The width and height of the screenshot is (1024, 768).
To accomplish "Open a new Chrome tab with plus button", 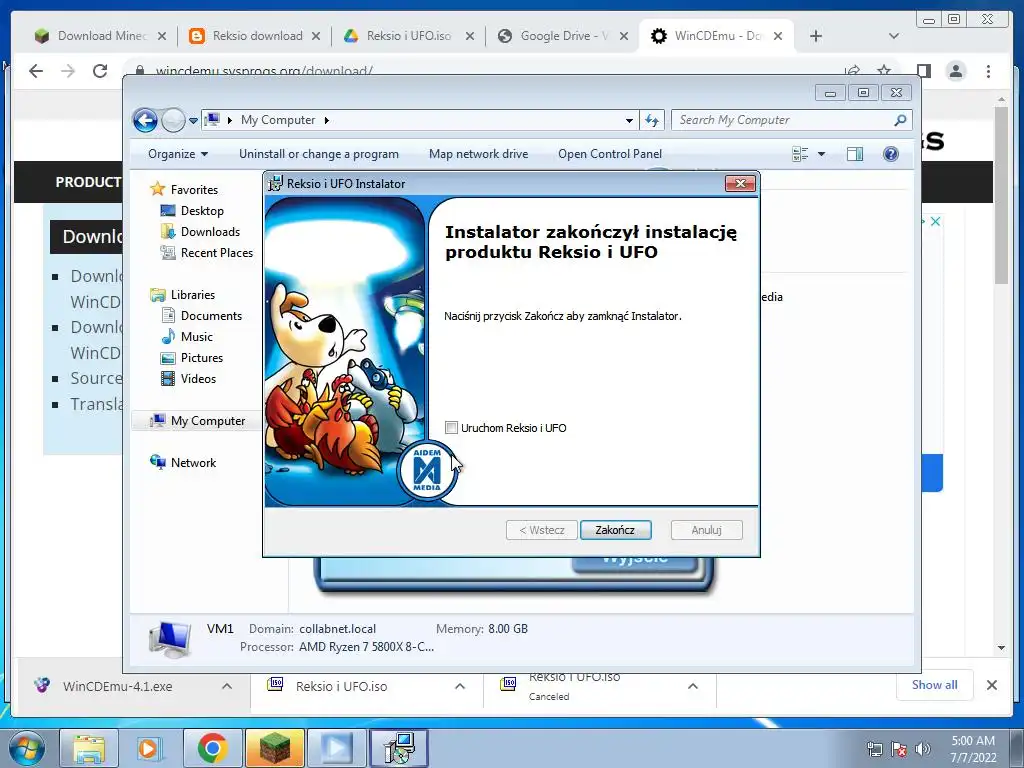I will (x=816, y=36).
